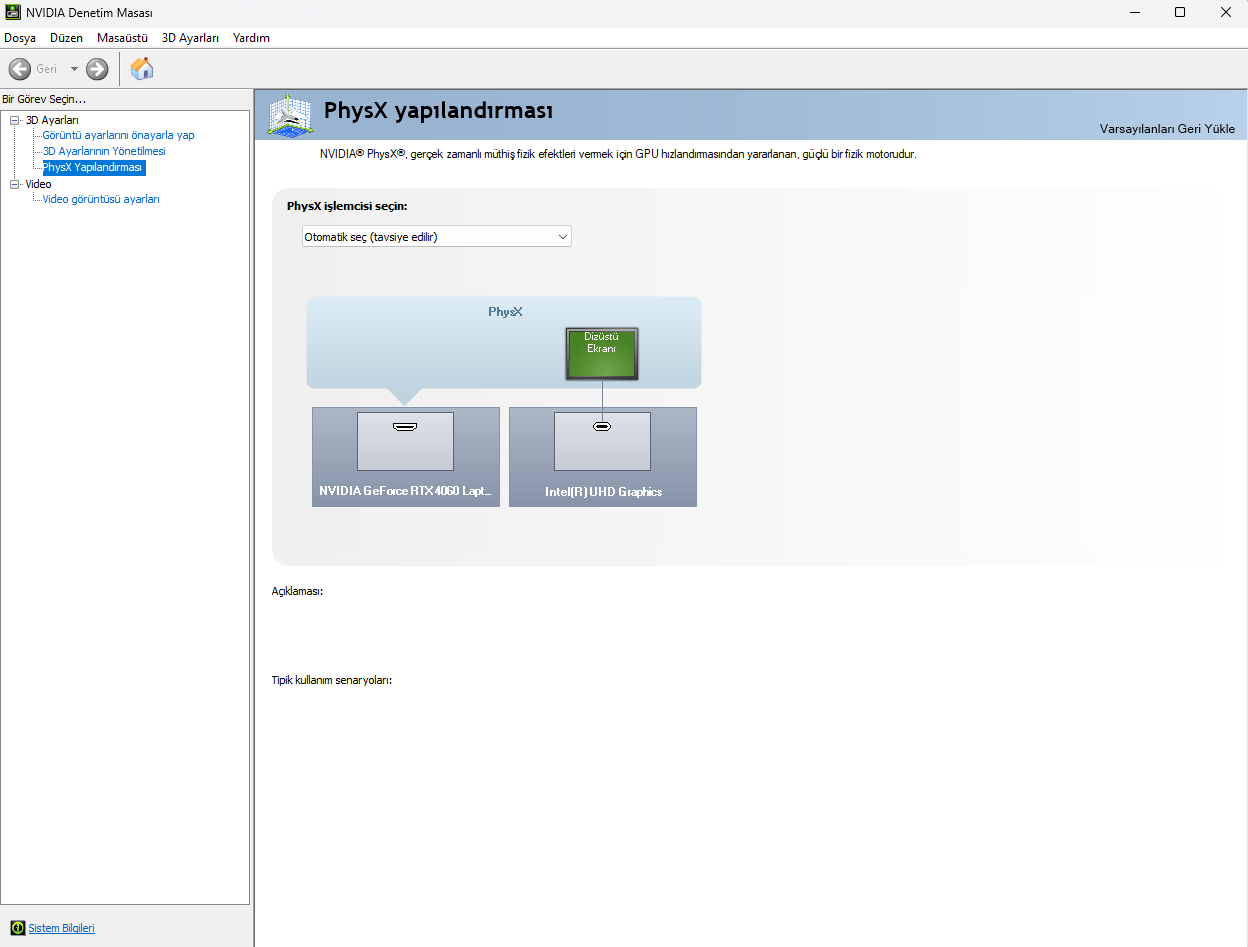
Task: Click the Bir Görev Seçin... label
Action: pyautogui.click(x=44, y=99)
